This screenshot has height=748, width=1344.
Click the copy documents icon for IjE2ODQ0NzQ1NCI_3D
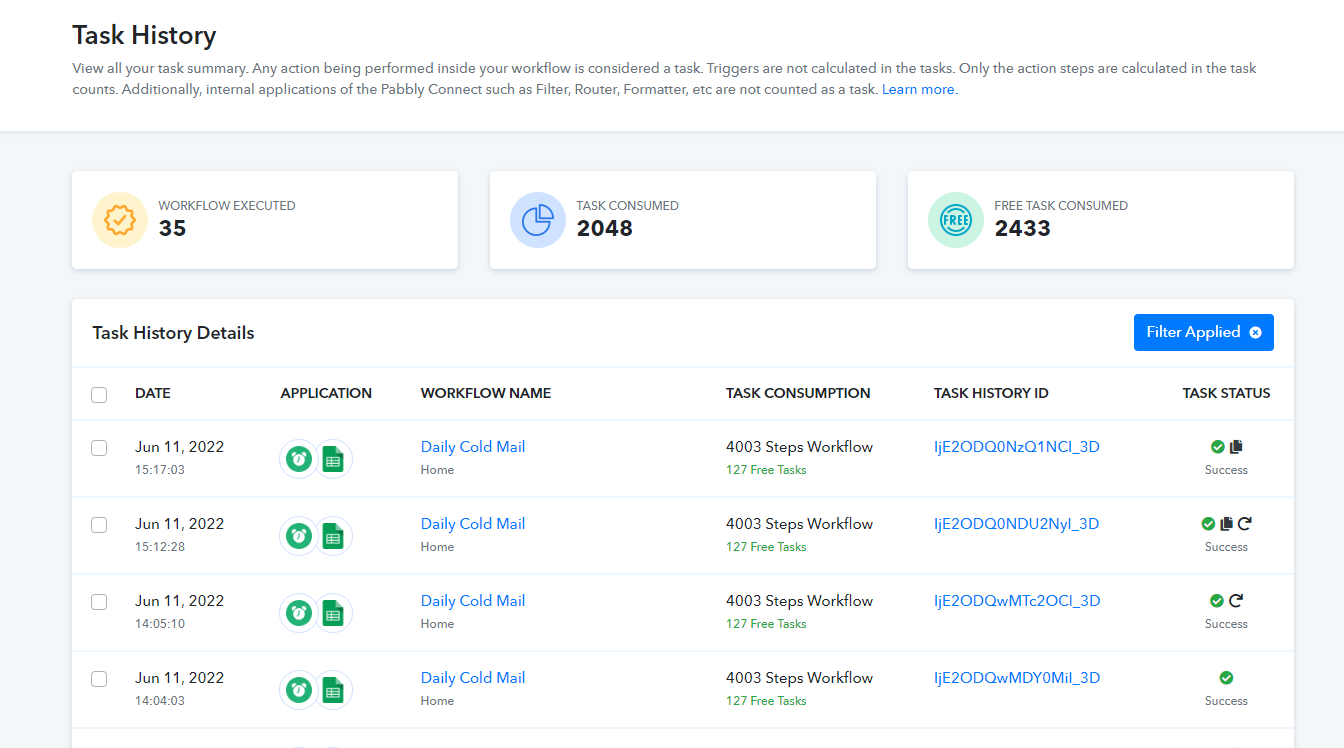tap(1236, 447)
